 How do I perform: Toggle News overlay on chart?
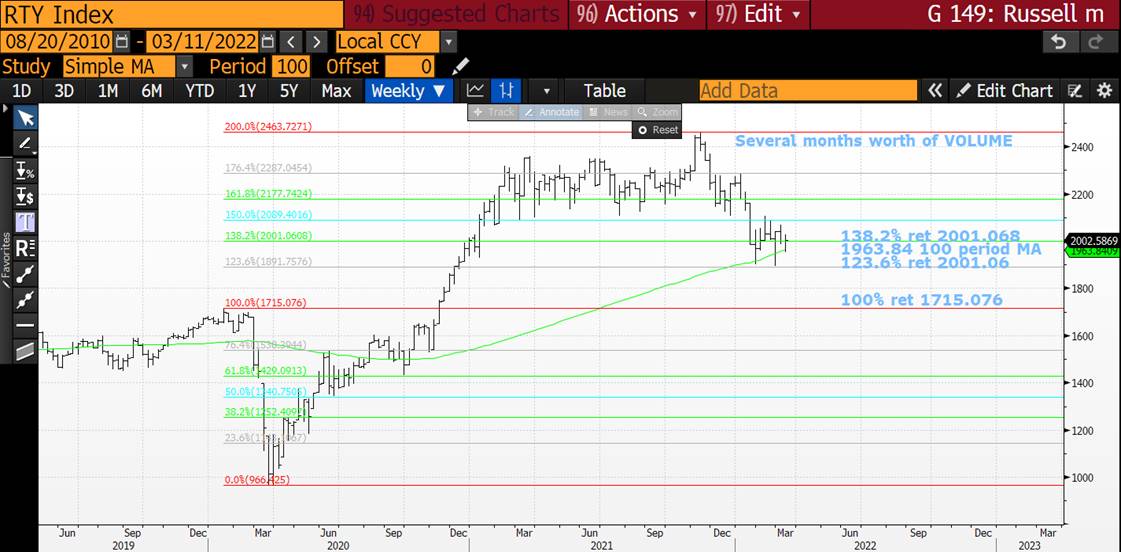(x=607, y=112)
